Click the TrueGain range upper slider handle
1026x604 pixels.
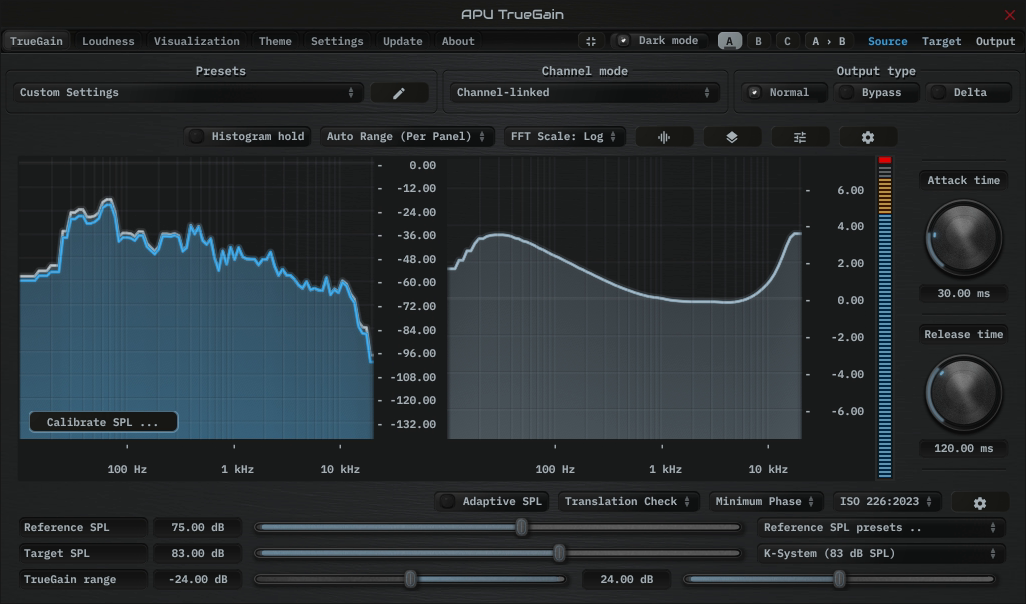point(840,579)
